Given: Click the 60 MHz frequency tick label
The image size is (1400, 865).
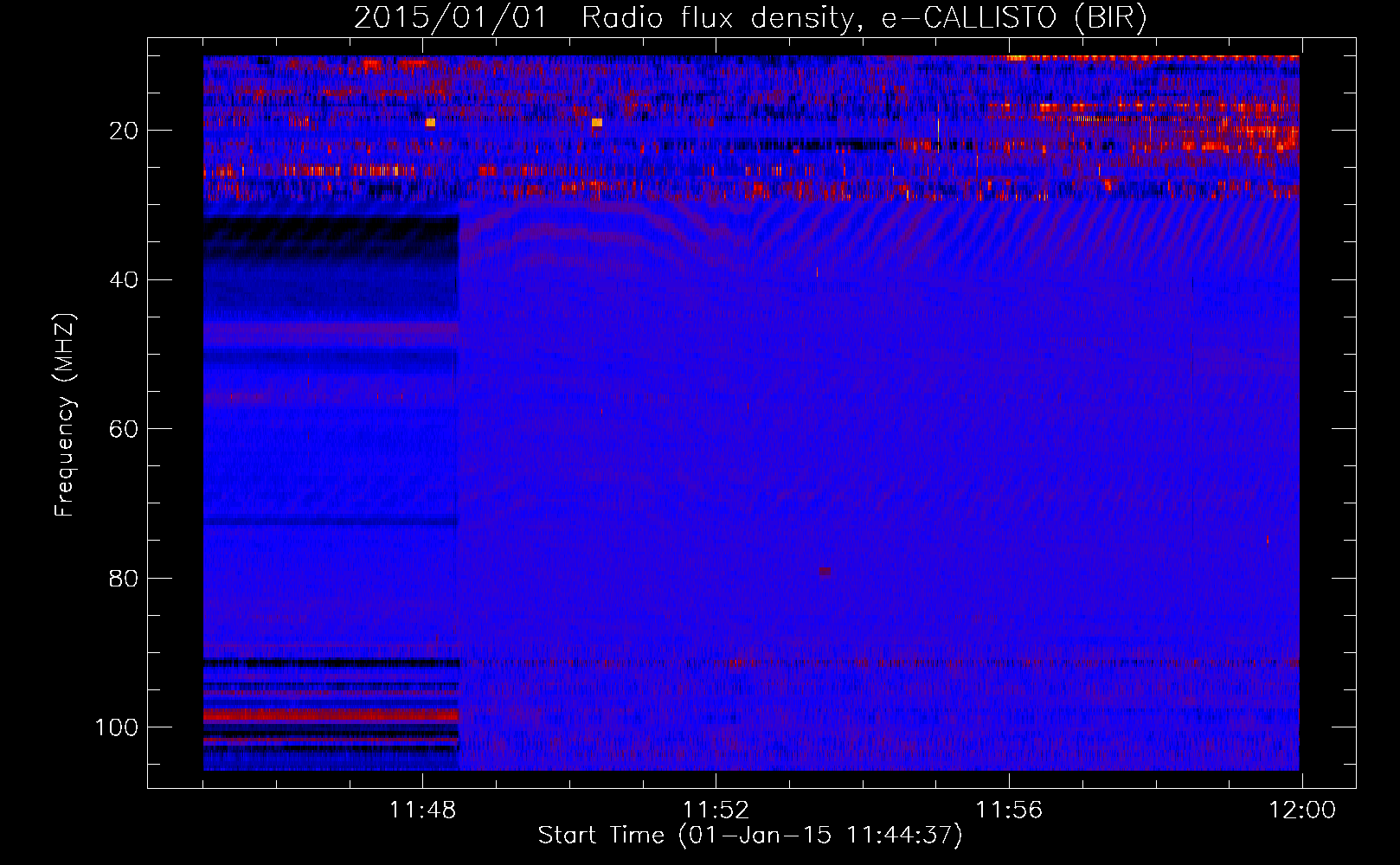Looking at the screenshot, I should point(125,429).
